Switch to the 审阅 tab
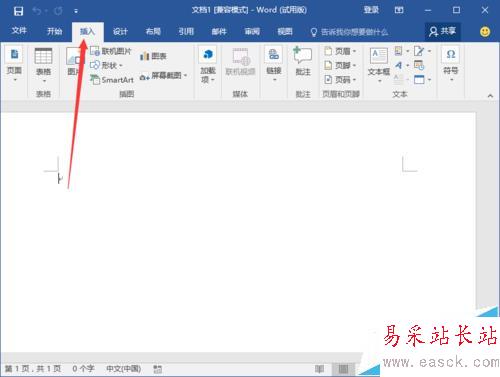The height and width of the screenshot is (377, 500). 252,32
